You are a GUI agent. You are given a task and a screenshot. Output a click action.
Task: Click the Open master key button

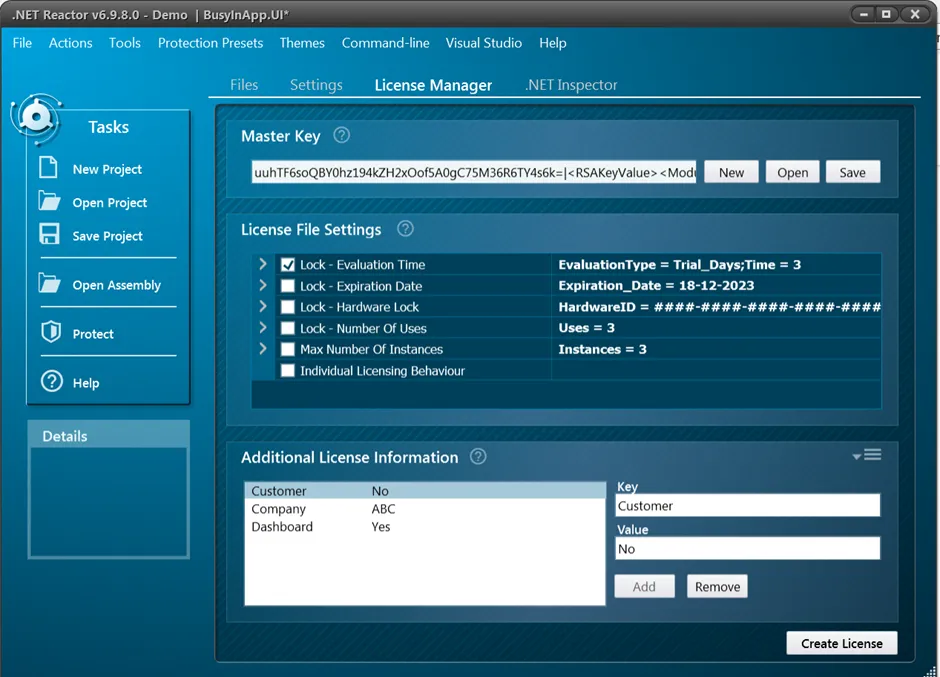point(793,172)
